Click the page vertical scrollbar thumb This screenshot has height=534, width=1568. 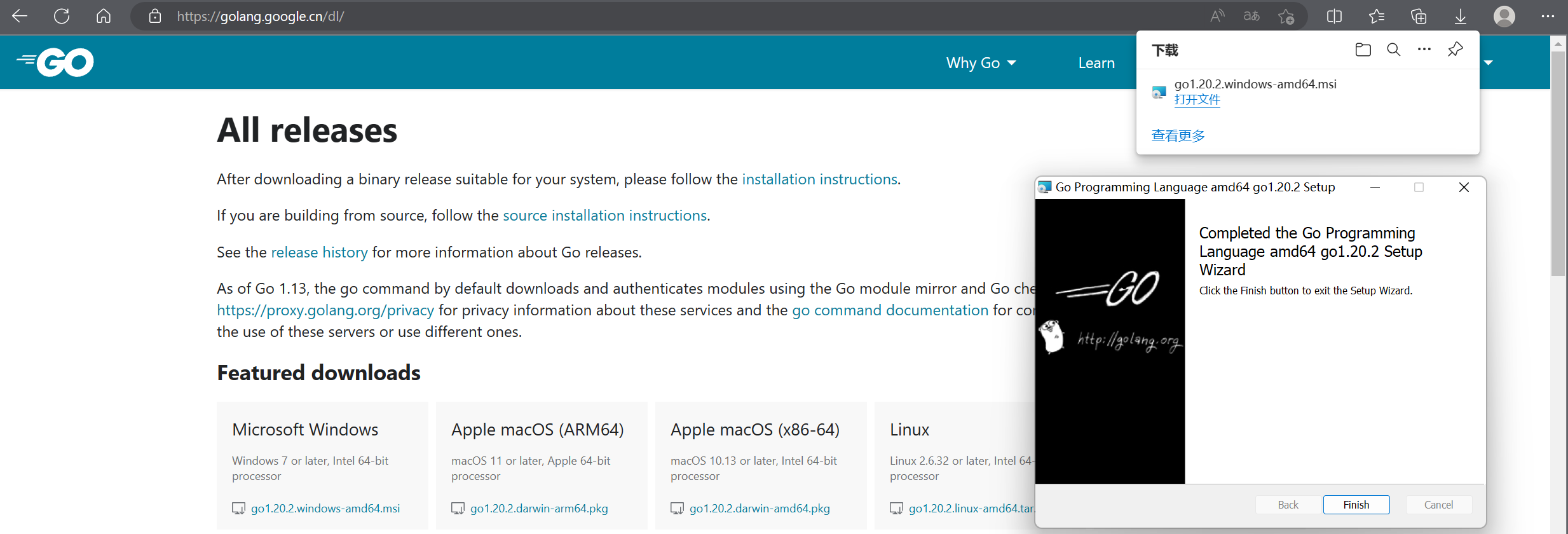(x=1558, y=163)
